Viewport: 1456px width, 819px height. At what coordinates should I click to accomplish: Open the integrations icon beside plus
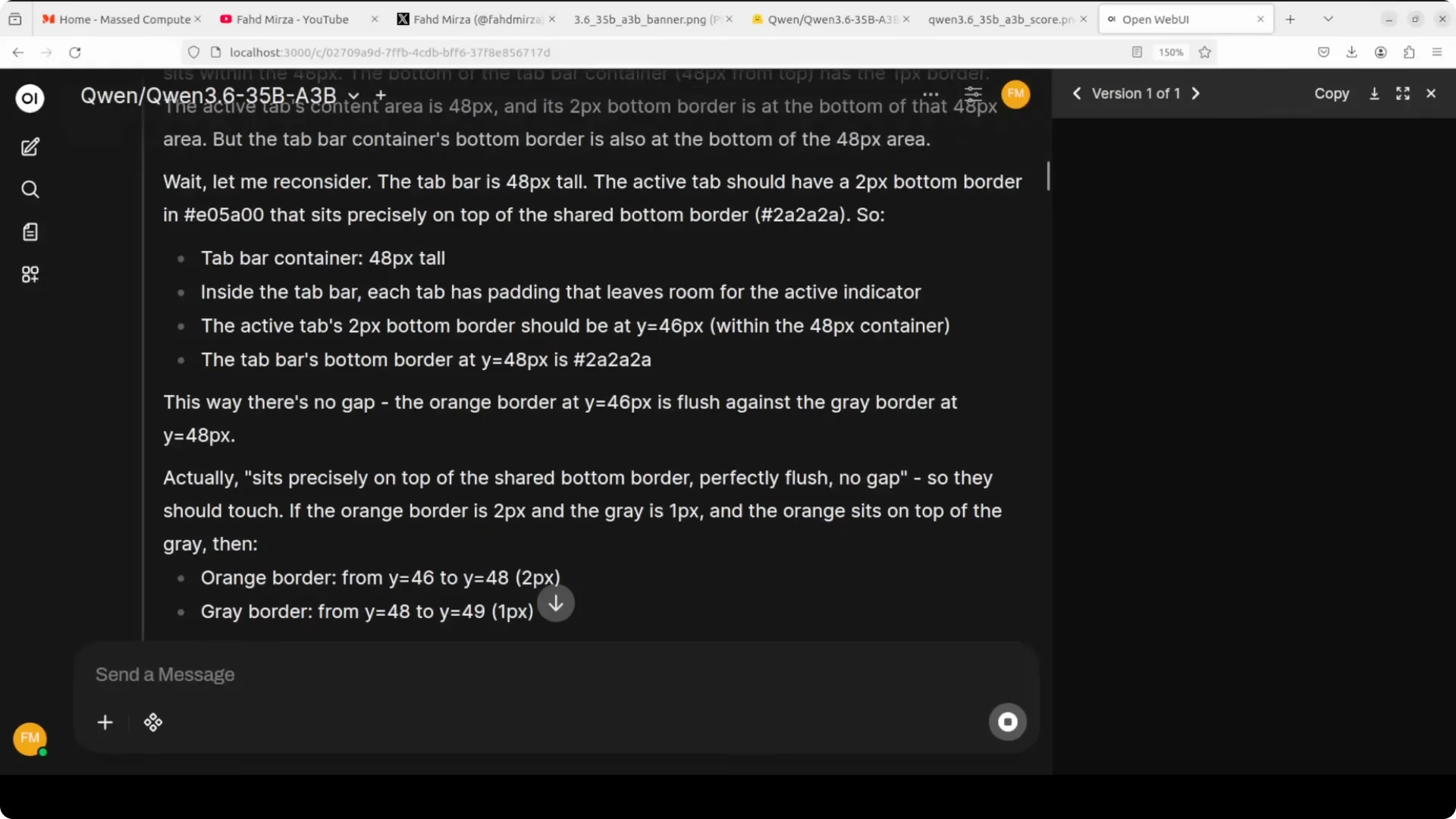153,723
